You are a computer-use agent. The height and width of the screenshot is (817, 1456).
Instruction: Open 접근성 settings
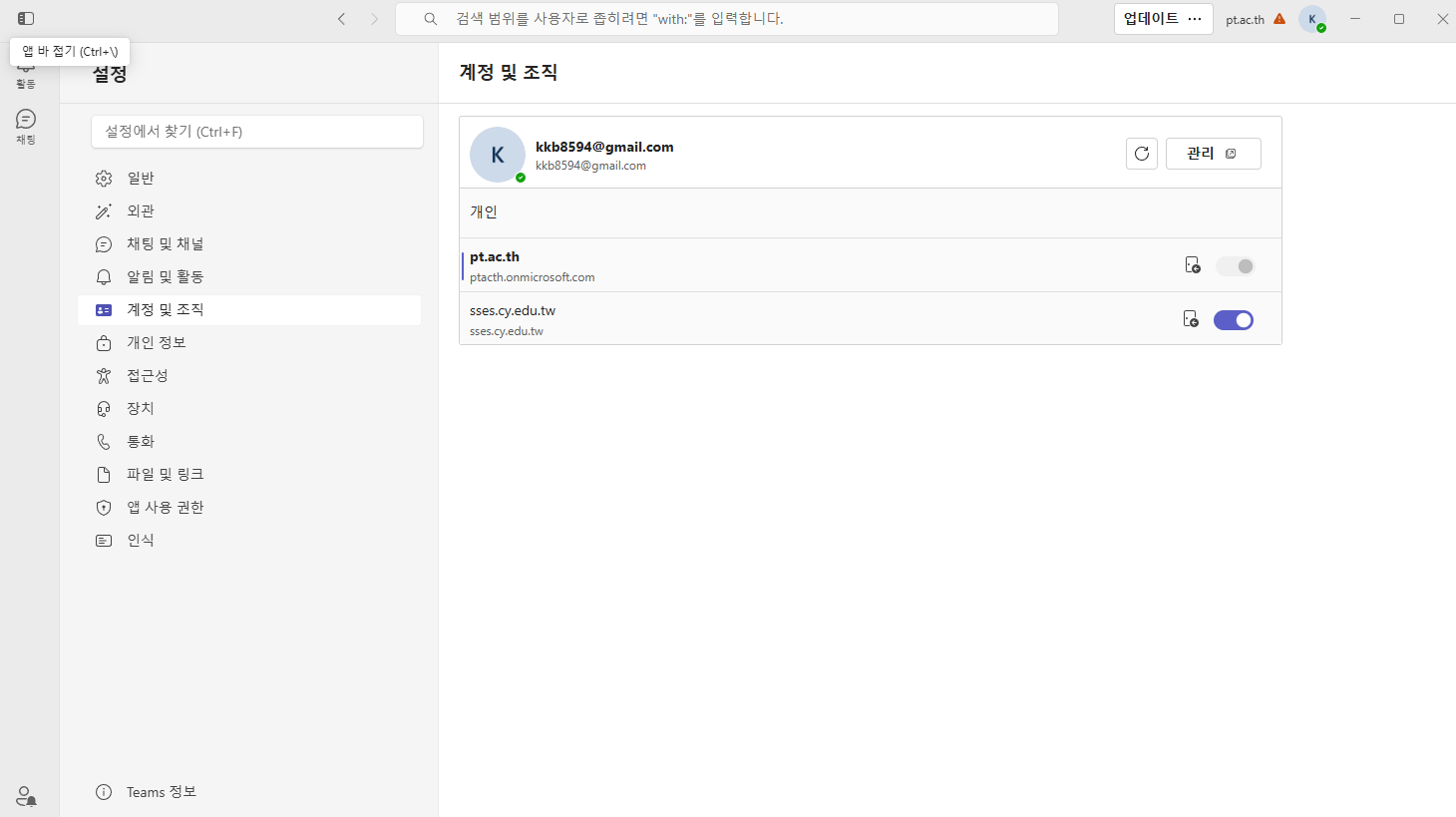pyautogui.click(x=249, y=376)
